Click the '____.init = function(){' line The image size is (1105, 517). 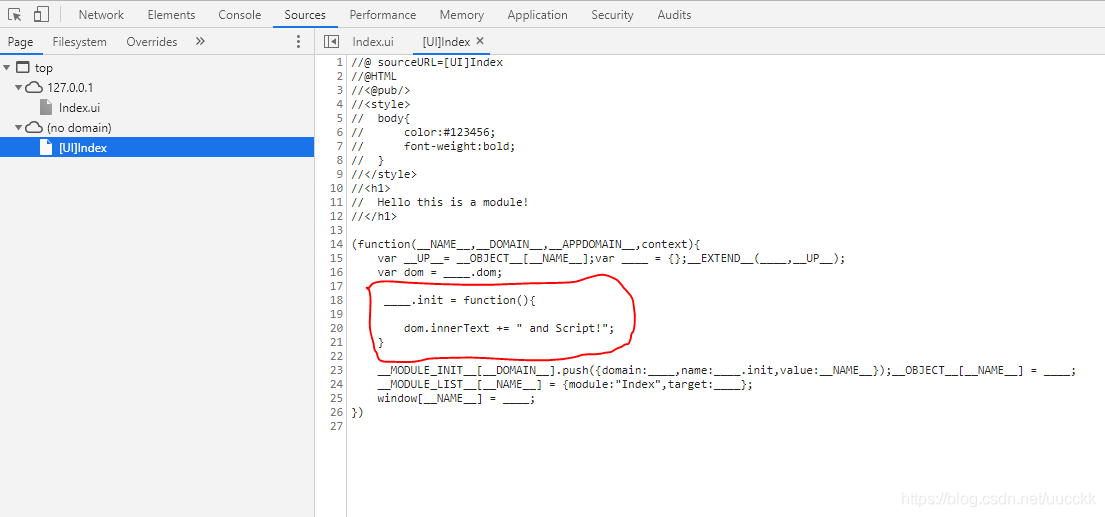point(460,300)
